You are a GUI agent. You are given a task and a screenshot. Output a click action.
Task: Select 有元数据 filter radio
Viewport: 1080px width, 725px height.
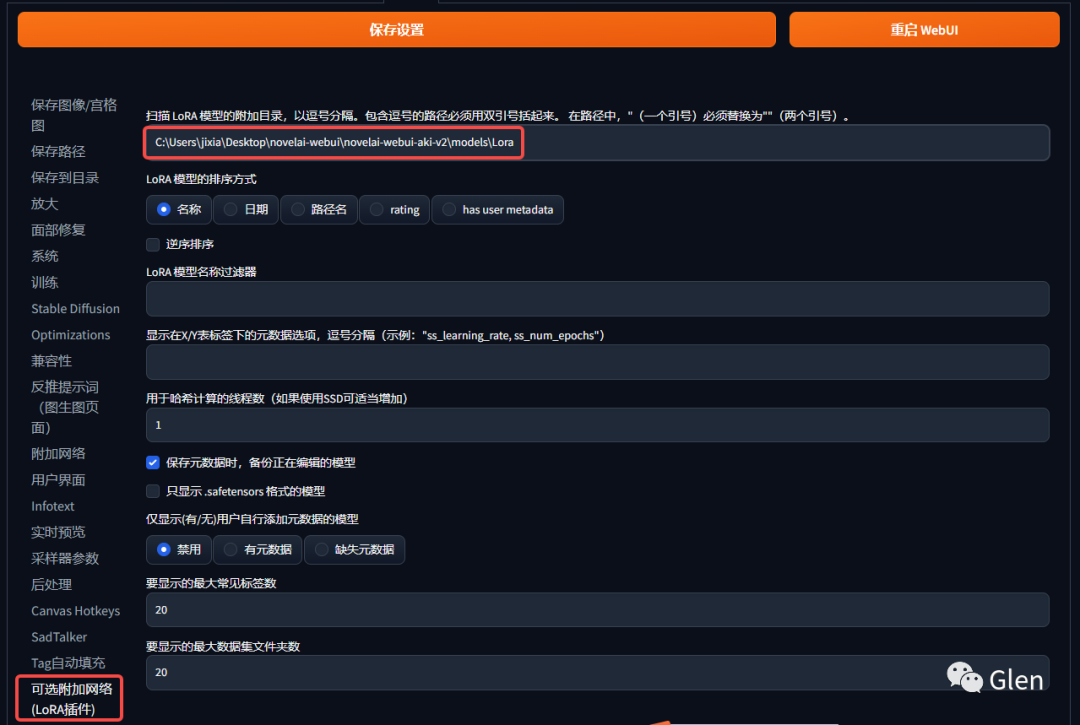pos(258,549)
